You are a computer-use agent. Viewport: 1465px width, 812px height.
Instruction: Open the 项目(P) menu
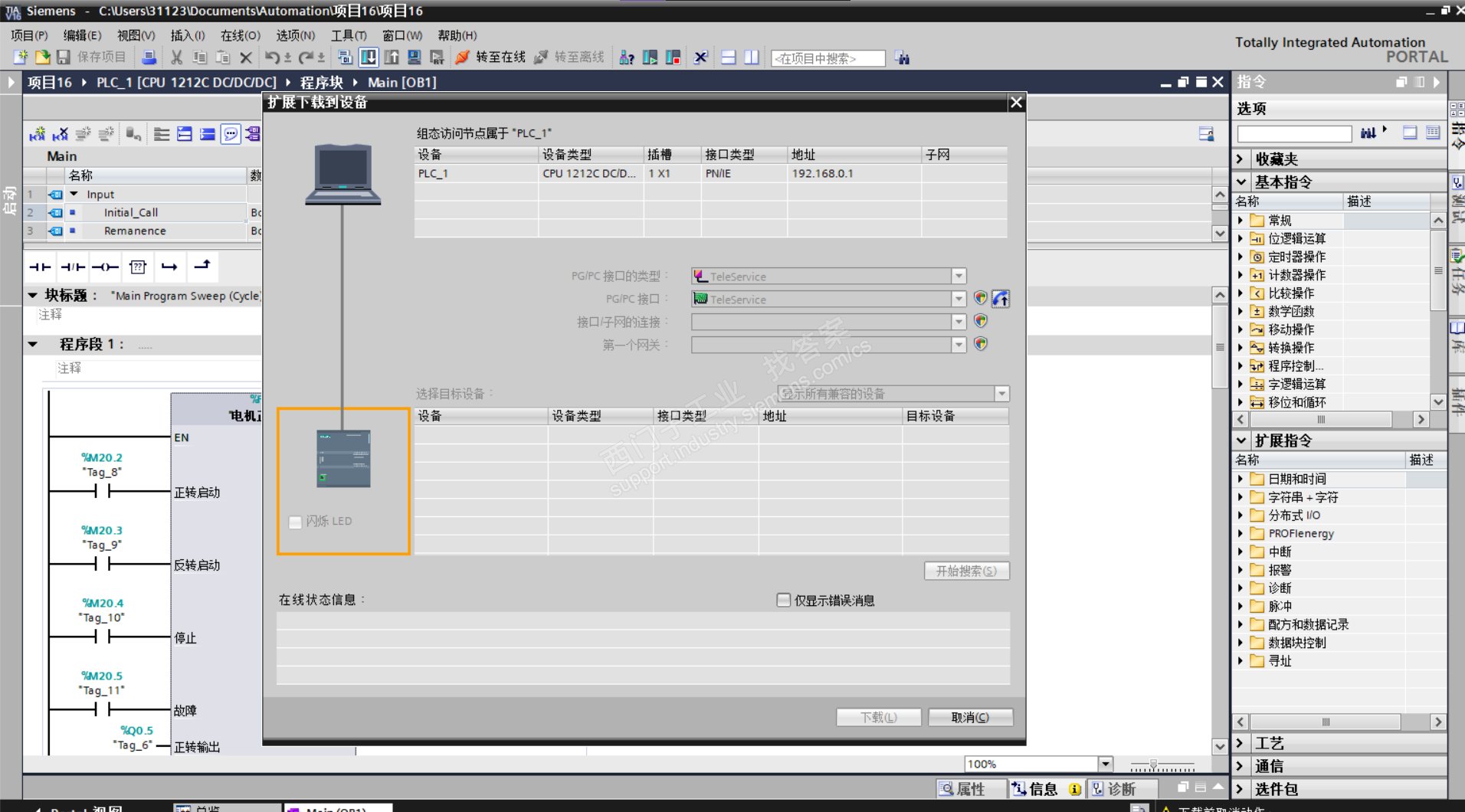(x=29, y=35)
